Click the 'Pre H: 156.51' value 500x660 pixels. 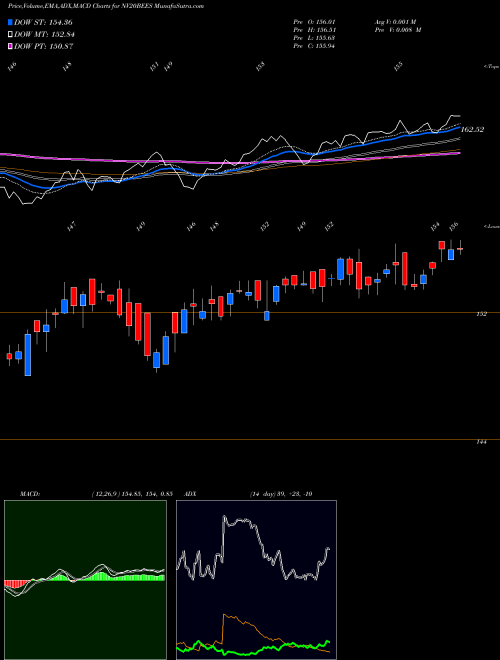(x=314, y=30)
